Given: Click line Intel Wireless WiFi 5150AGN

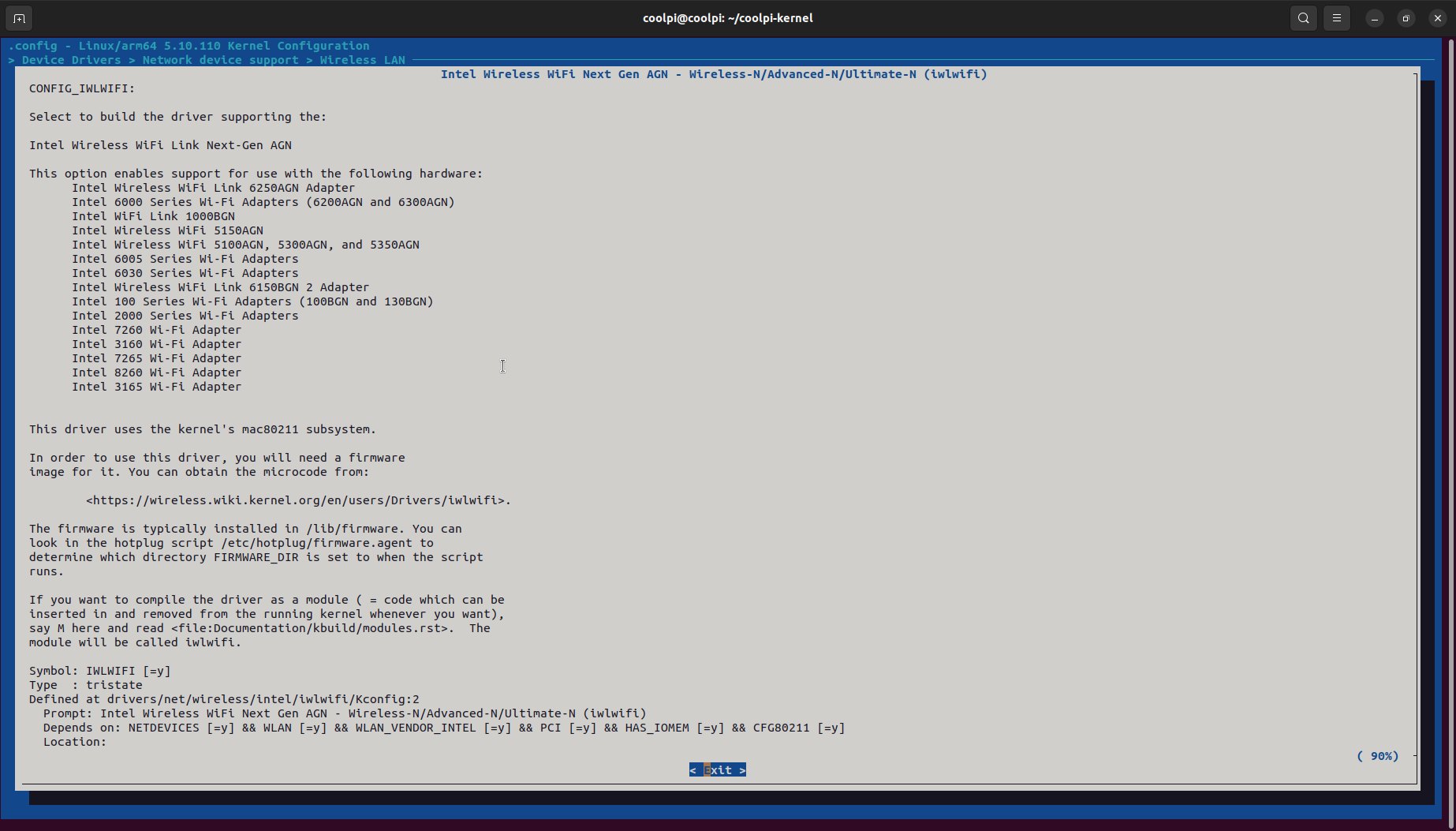Looking at the screenshot, I should [168, 230].
